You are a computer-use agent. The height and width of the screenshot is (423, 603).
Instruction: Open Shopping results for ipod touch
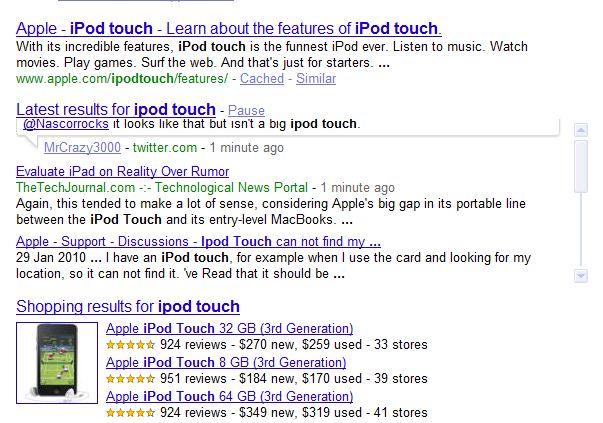(x=128, y=306)
